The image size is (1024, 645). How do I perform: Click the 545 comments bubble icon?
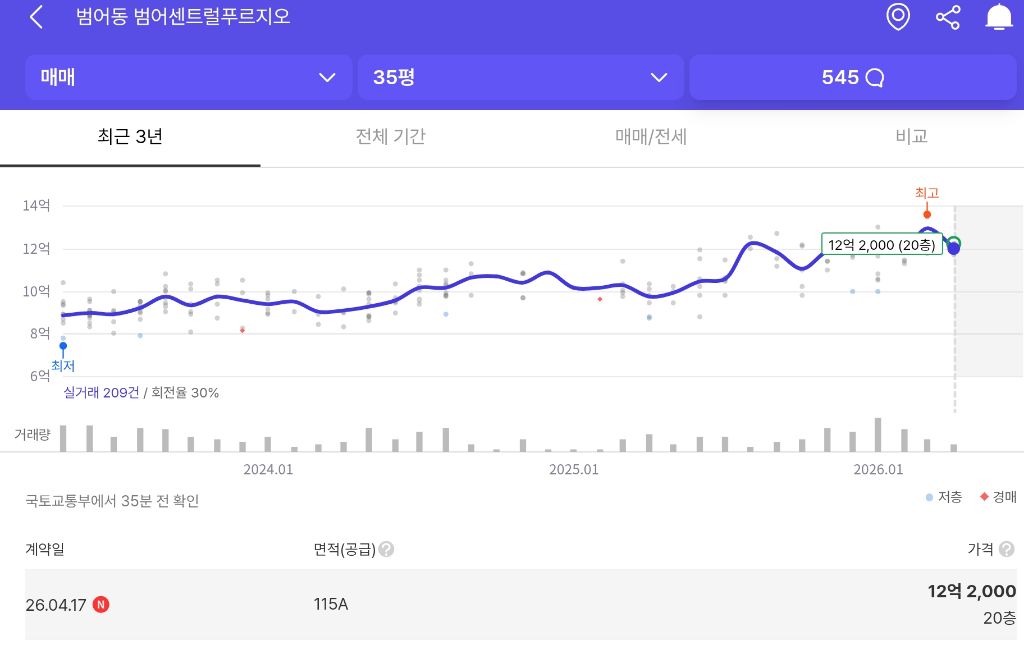click(x=874, y=78)
